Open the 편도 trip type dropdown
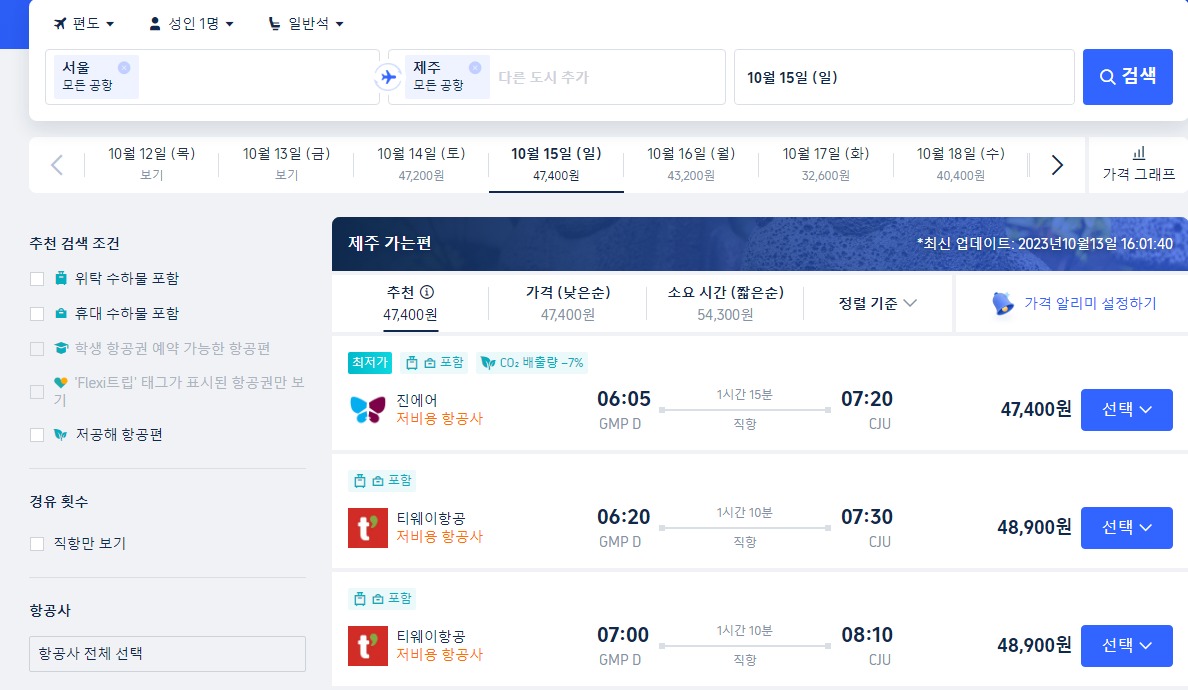1188x690 pixels. tap(84, 23)
